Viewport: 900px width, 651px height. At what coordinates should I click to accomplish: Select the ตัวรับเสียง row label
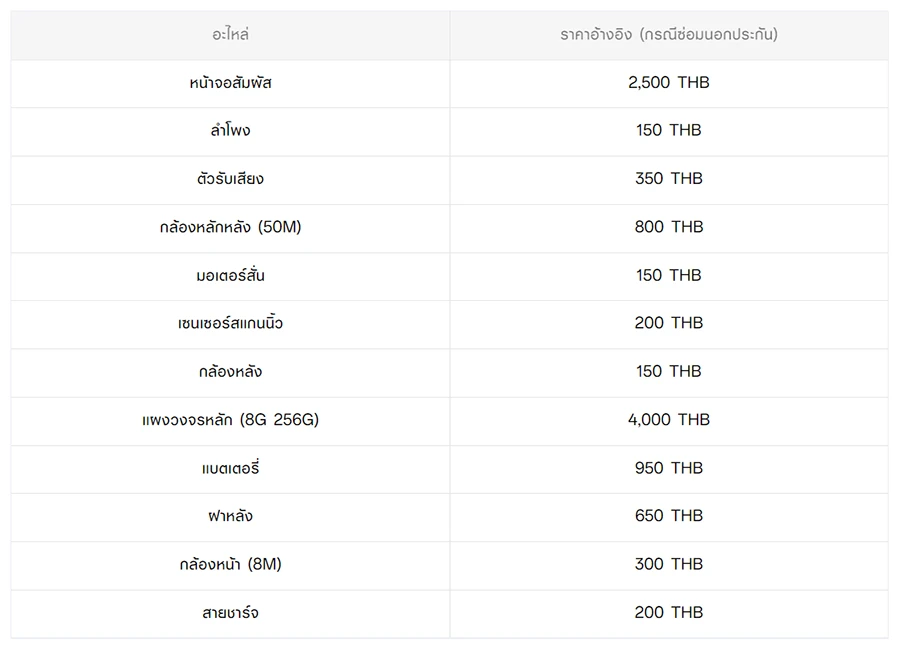230,179
